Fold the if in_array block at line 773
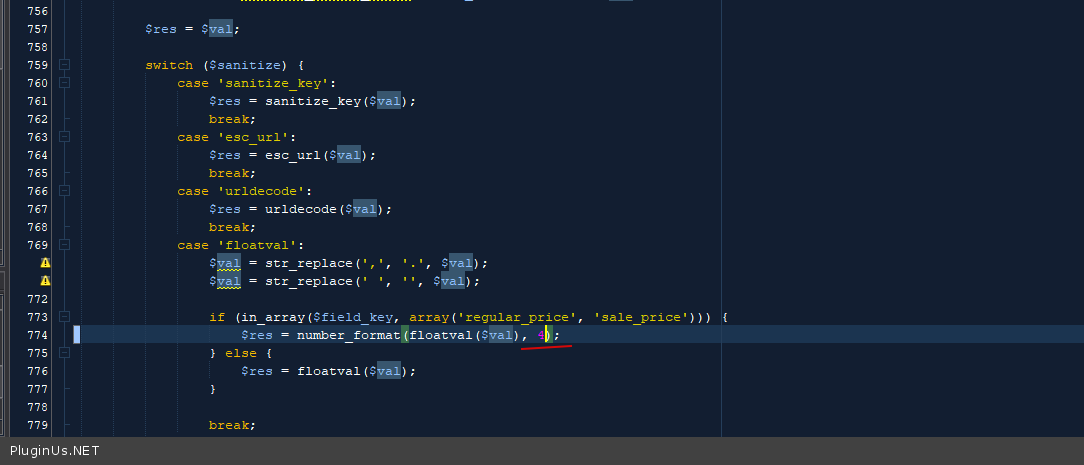Screen dimensions: 1084x465 click(x=64, y=317)
